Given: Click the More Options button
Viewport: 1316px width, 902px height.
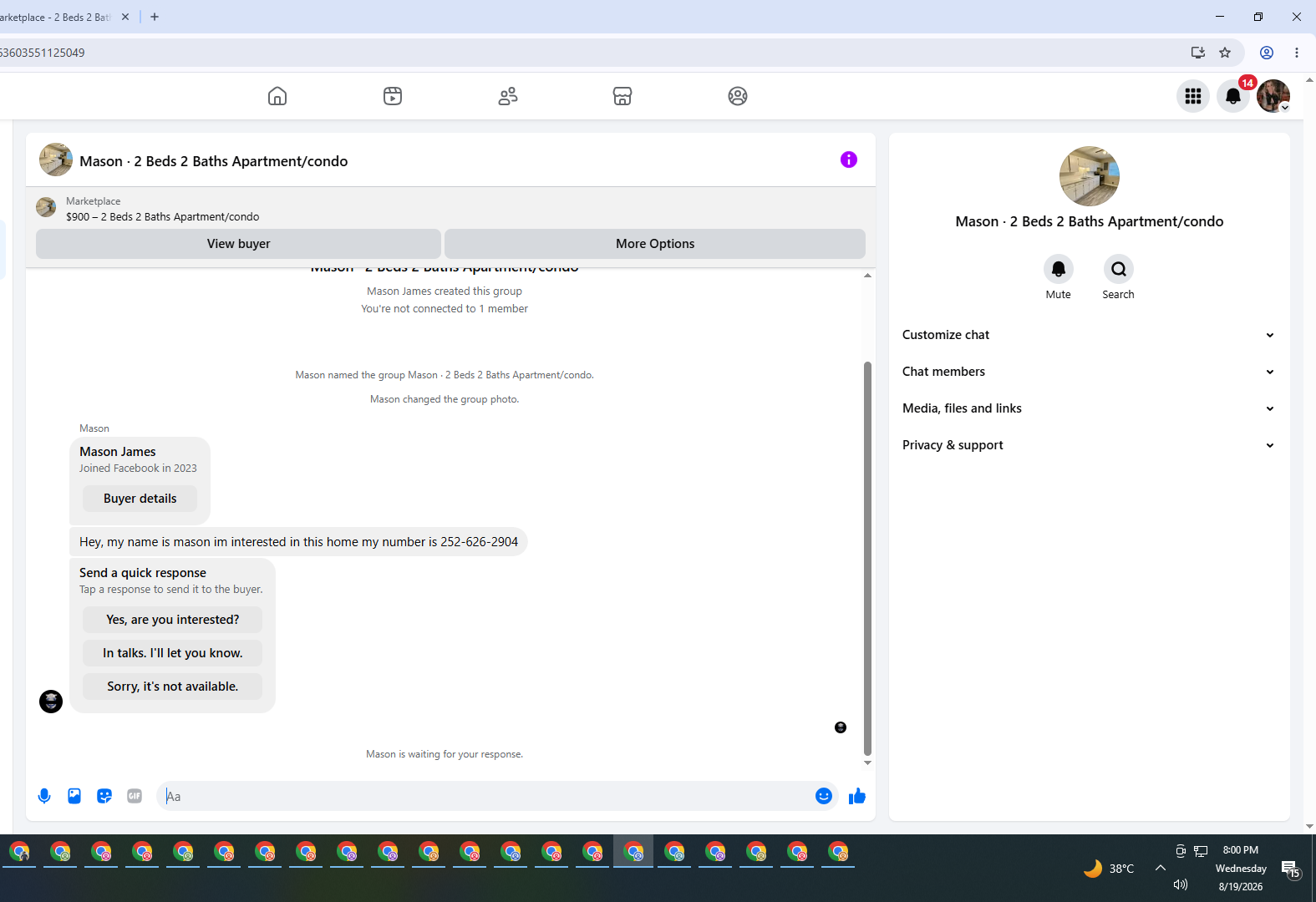Looking at the screenshot, I should [x=655, y=244].
